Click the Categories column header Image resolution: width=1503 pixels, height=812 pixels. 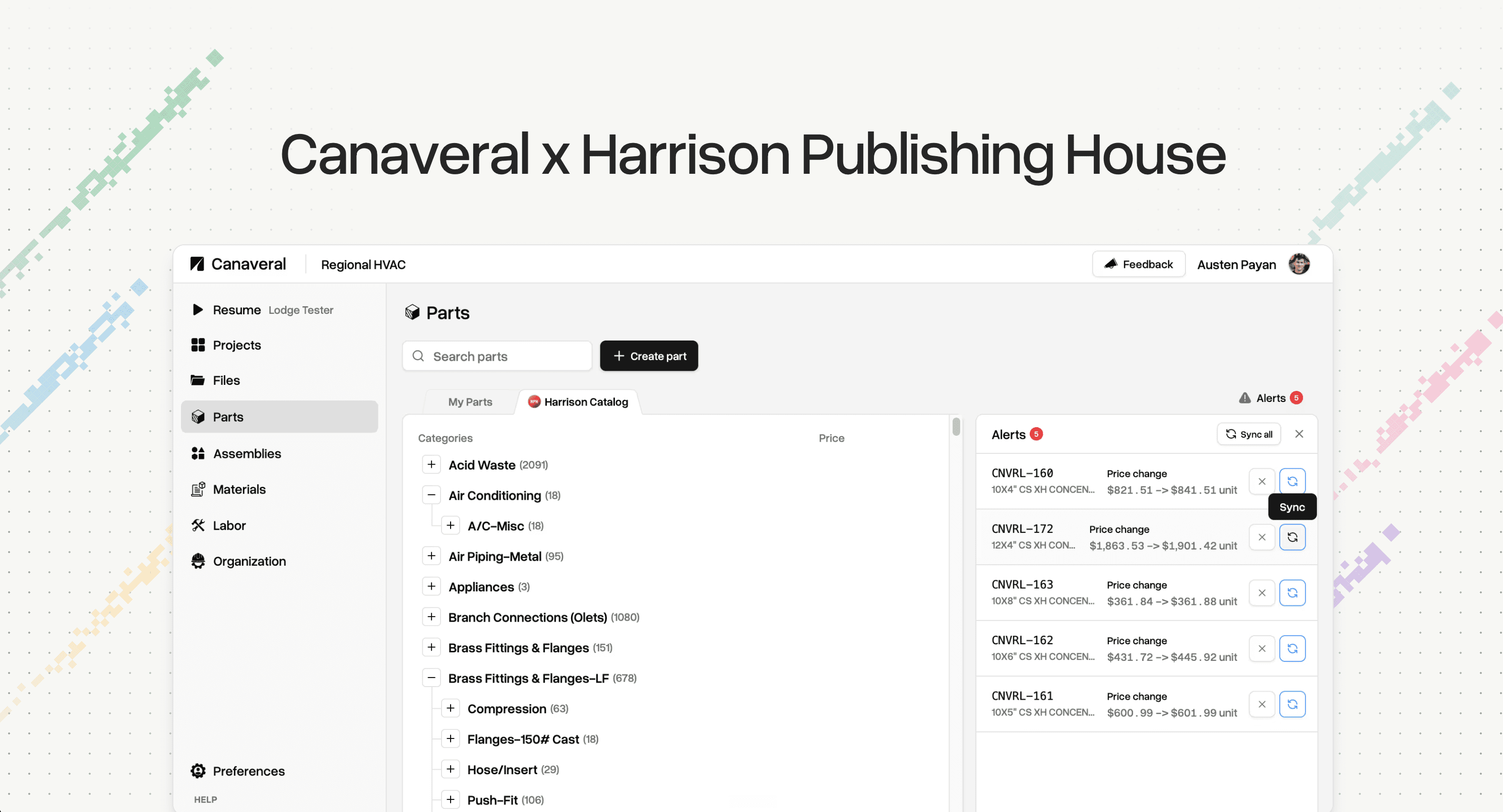445,438
